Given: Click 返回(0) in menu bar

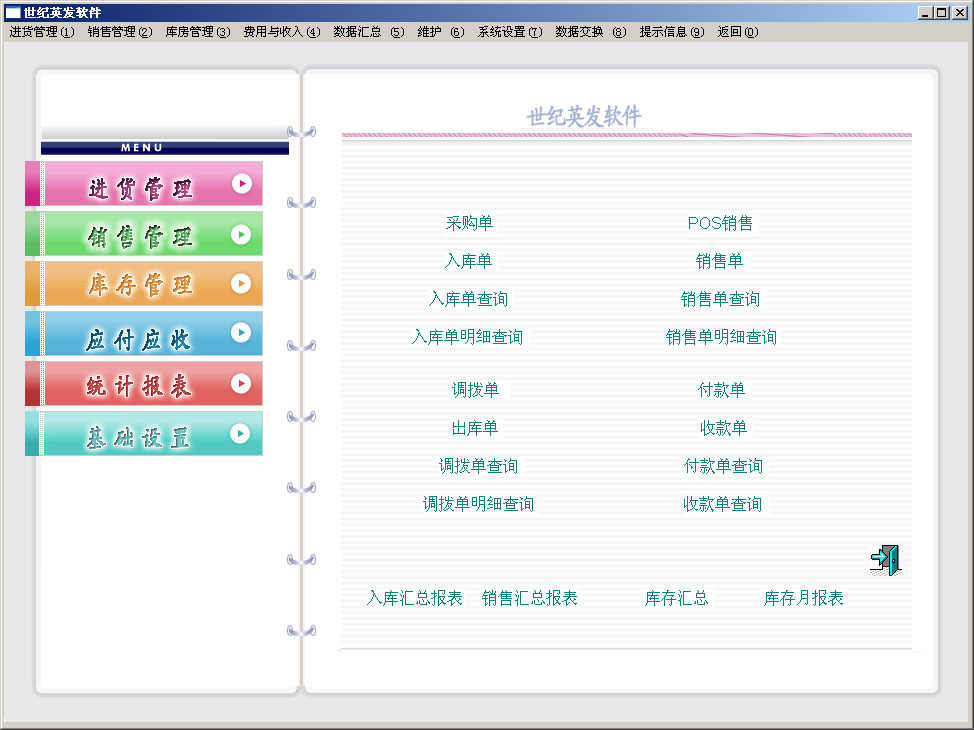Looking at the screenshot, I should coord(737,32).
